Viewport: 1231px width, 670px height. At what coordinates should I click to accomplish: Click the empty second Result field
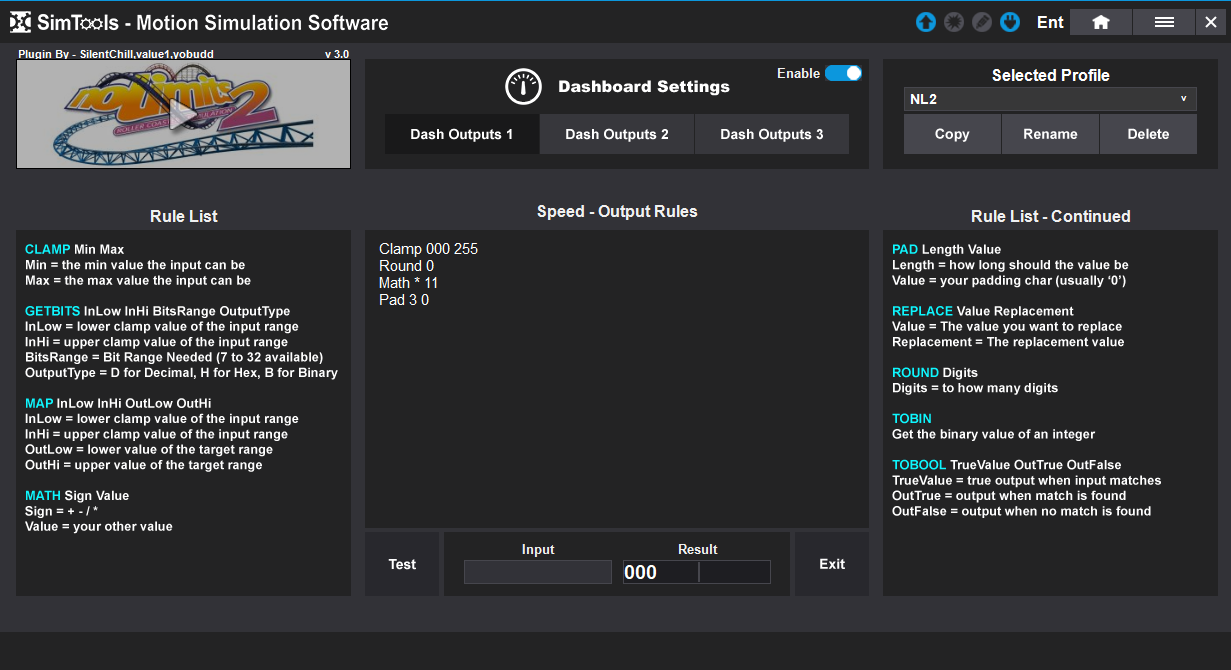(735, 572)
